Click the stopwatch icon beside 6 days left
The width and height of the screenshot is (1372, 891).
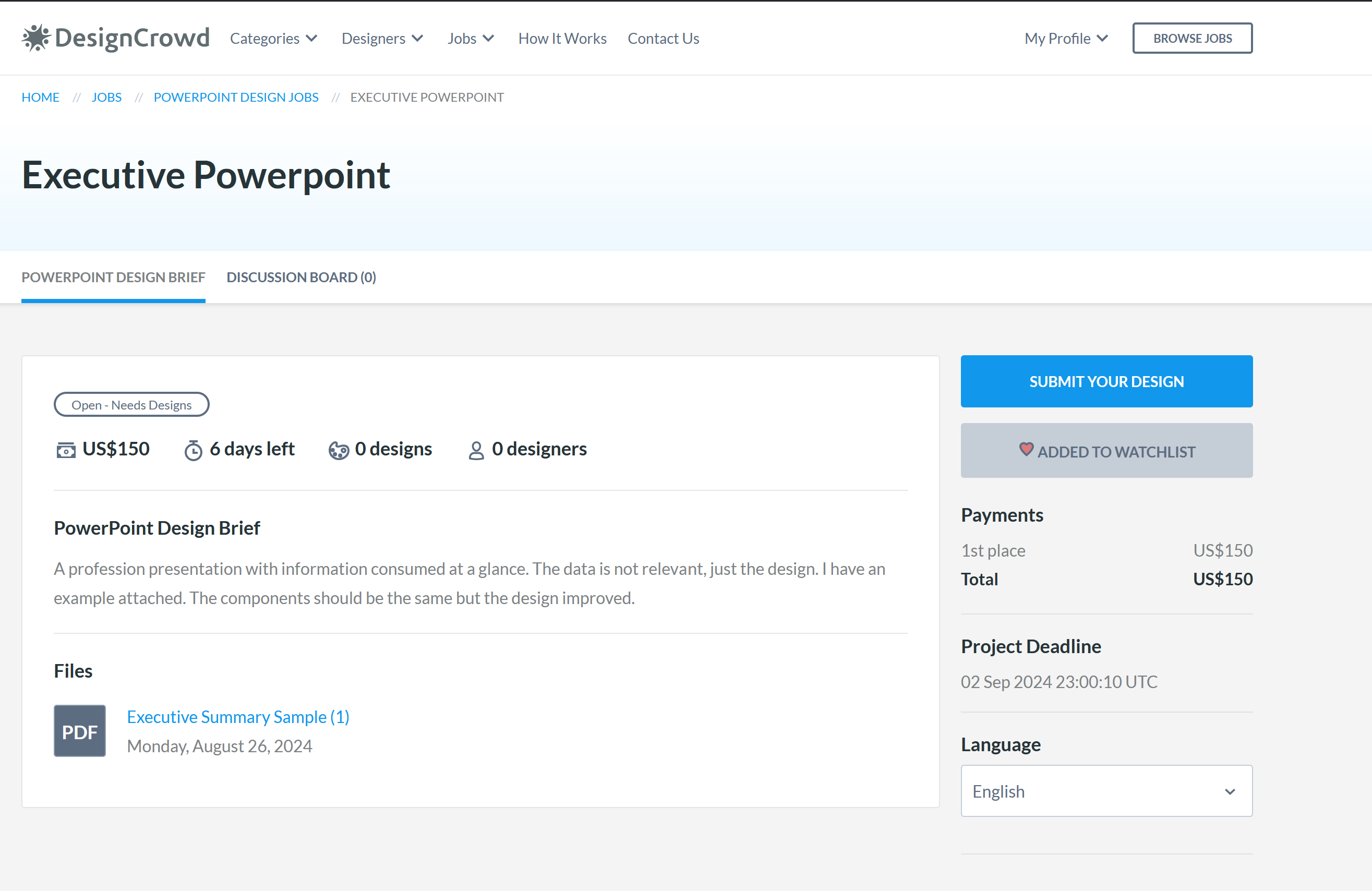tap(193, 450)
